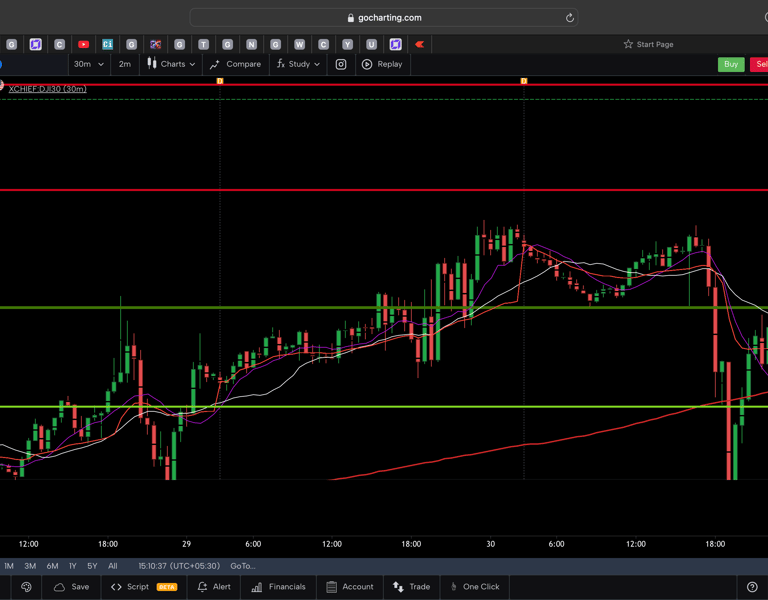Click the day marker D near 30
This screenshot has width=768, height=600.
coord(524,81)
